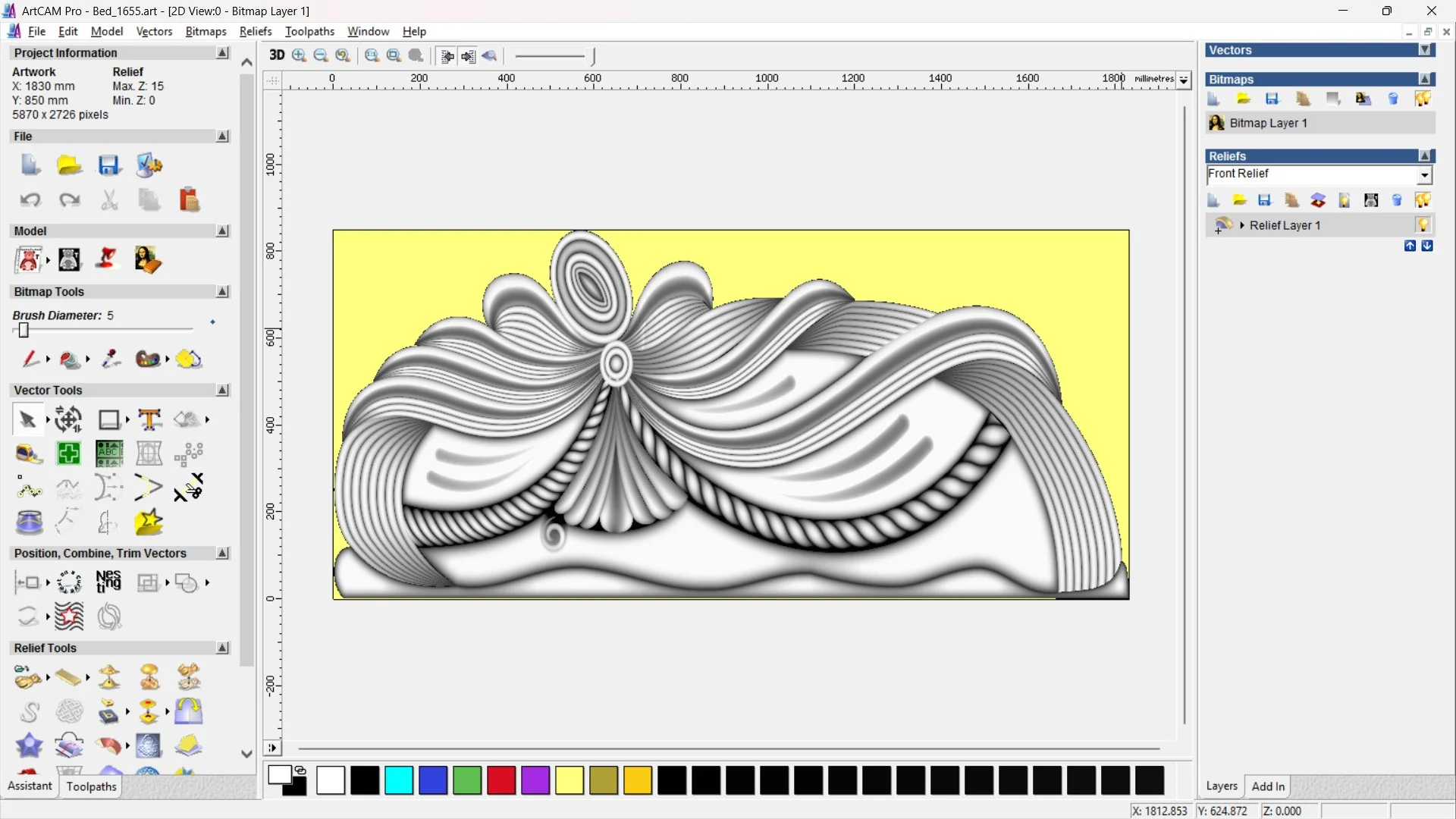Click the paste clipboard icon

[189, 200]
